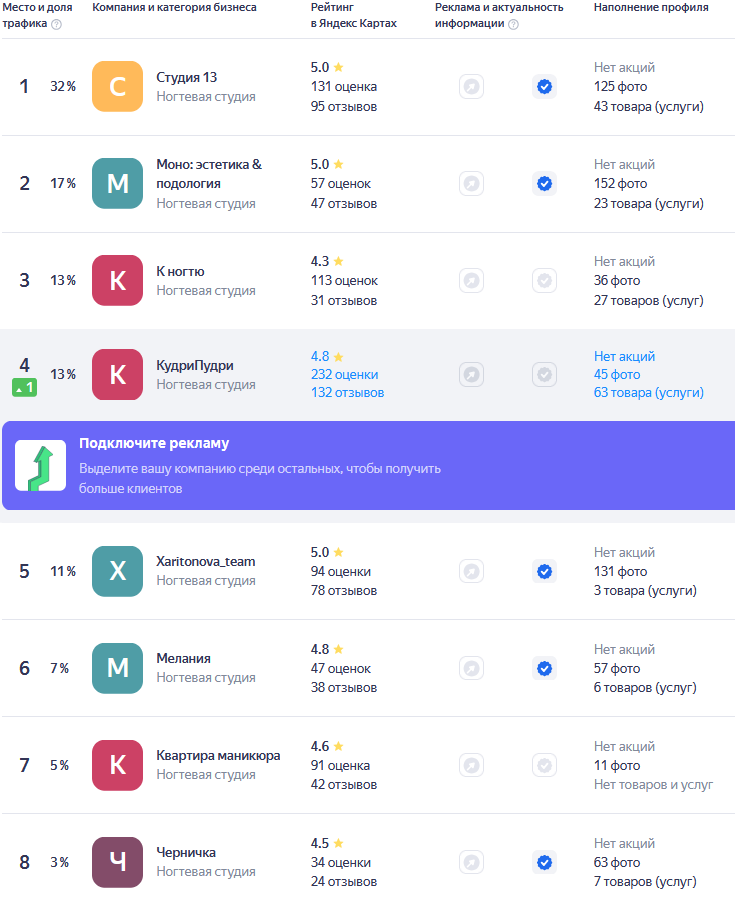The image size is (735, 902).
Task: Open the Квартира маникюра company name
Action: 218,755
